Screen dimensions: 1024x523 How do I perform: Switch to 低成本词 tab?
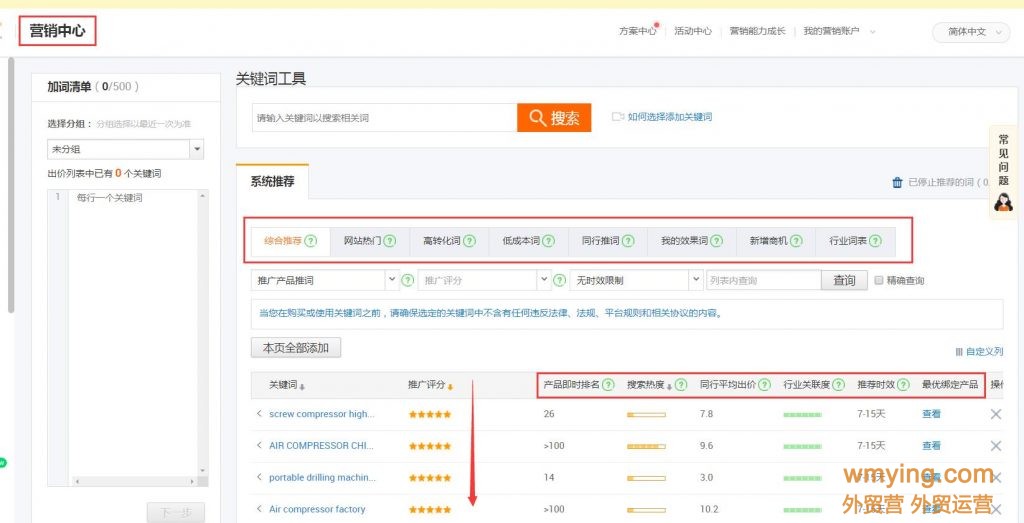pos(528,240)
